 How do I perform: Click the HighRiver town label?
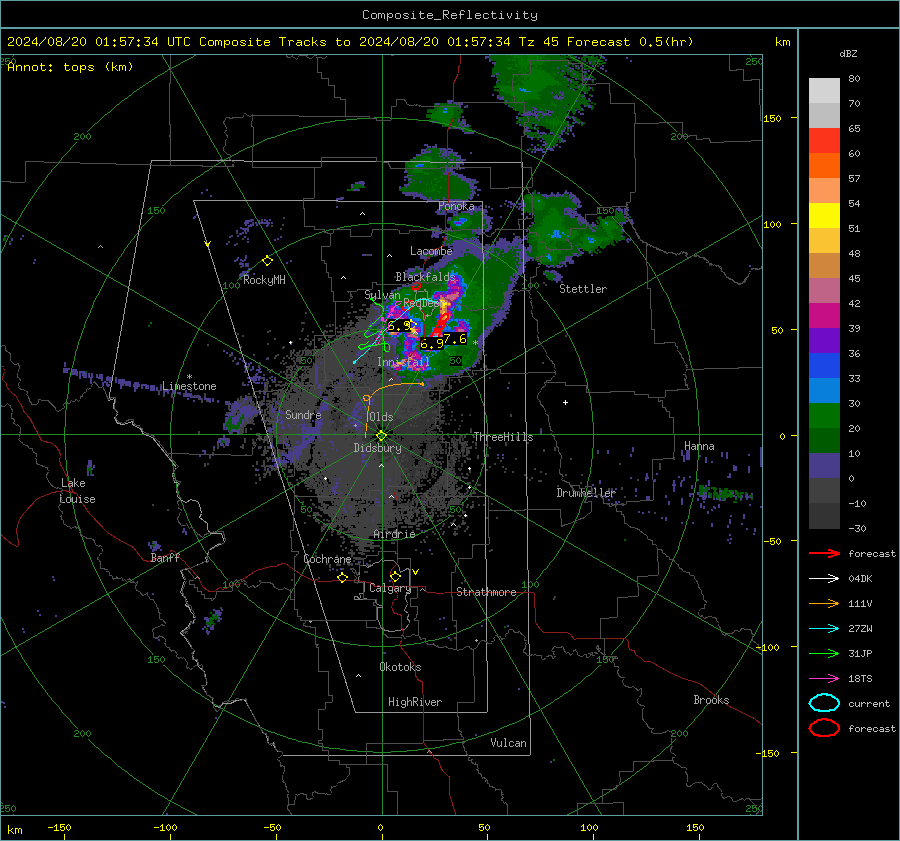pyautogui.click(x=415, y=702)
